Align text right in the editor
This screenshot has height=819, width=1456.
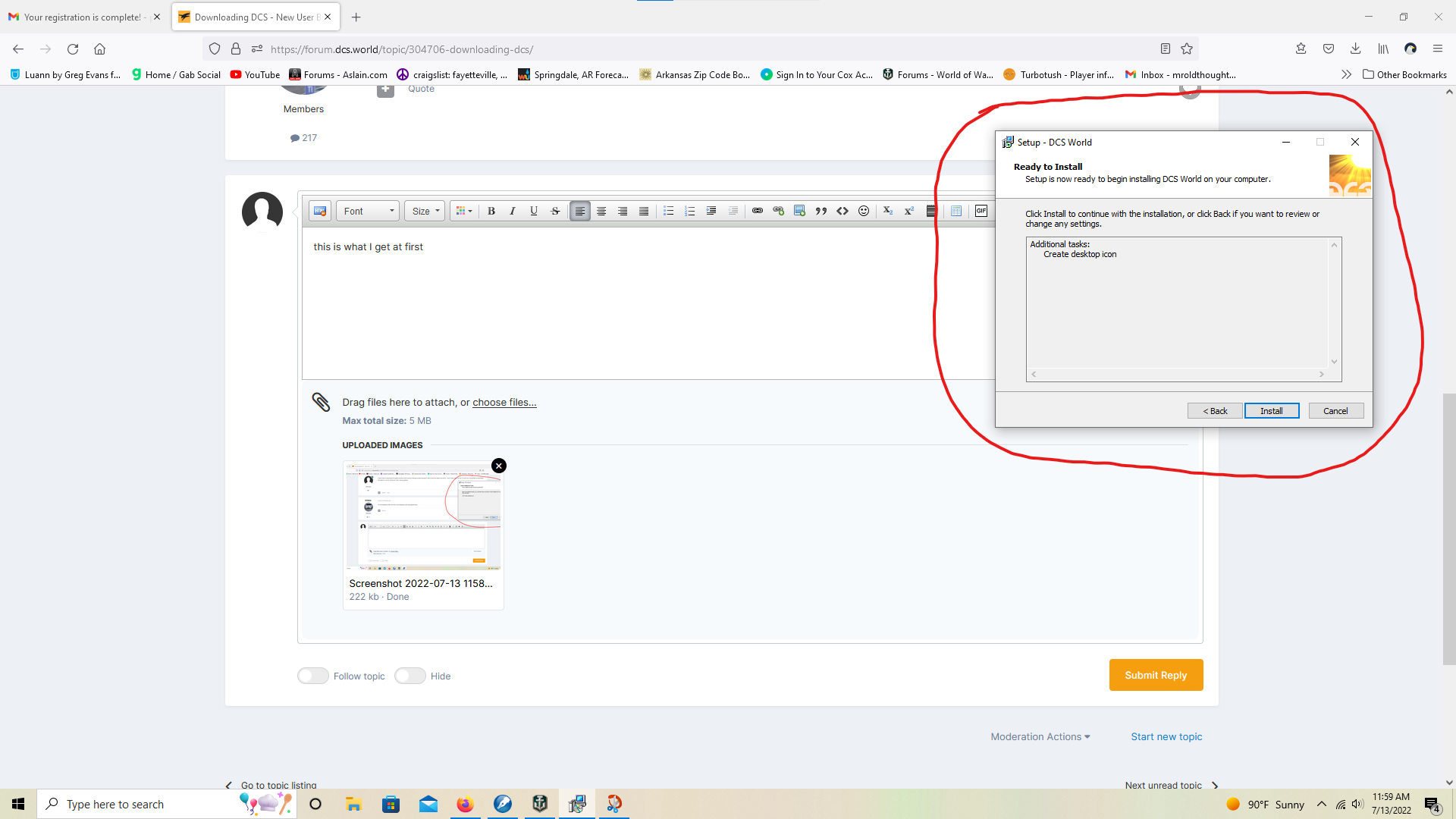point(623,211)
